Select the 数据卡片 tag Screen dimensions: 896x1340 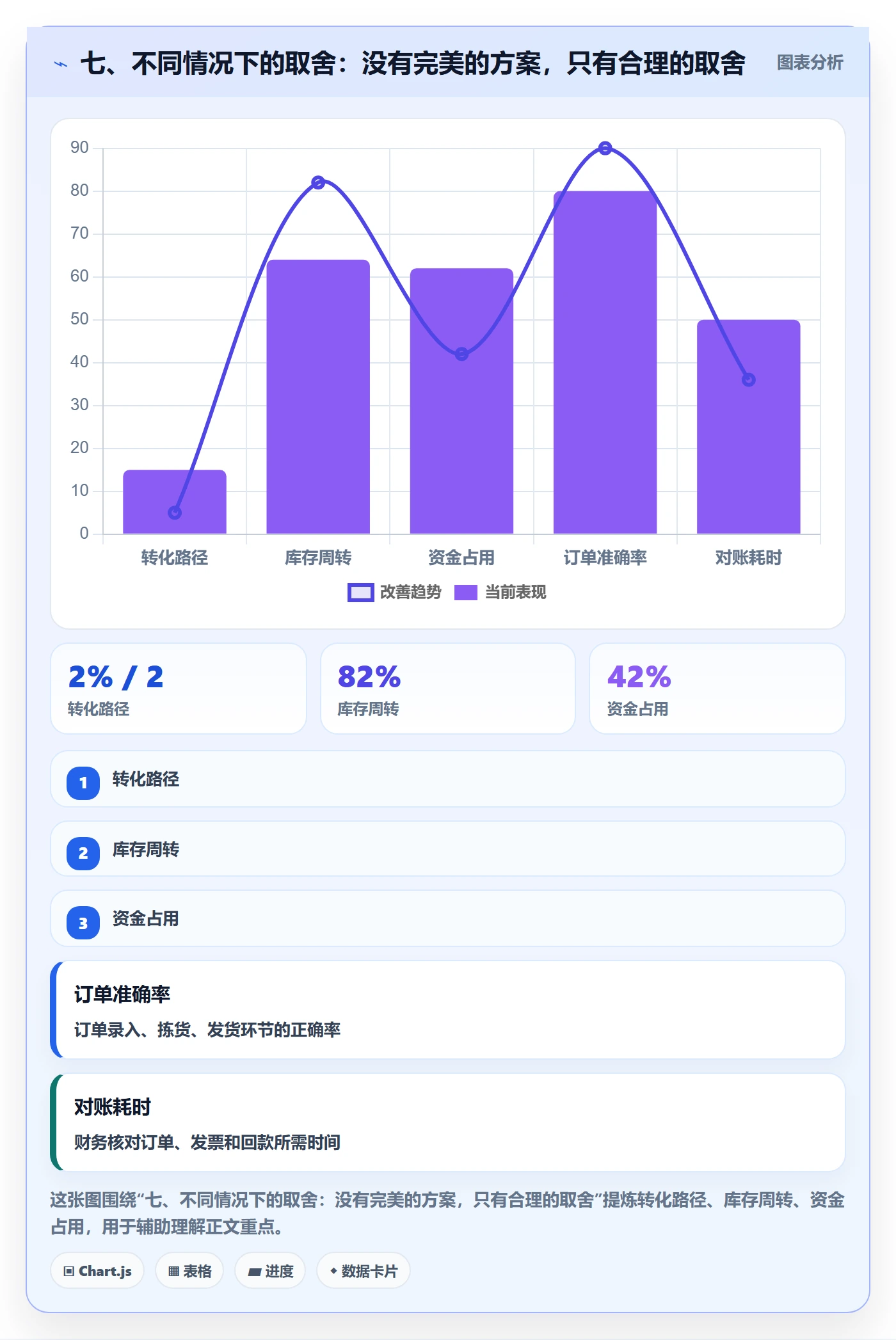click(x=364, y=1271)
